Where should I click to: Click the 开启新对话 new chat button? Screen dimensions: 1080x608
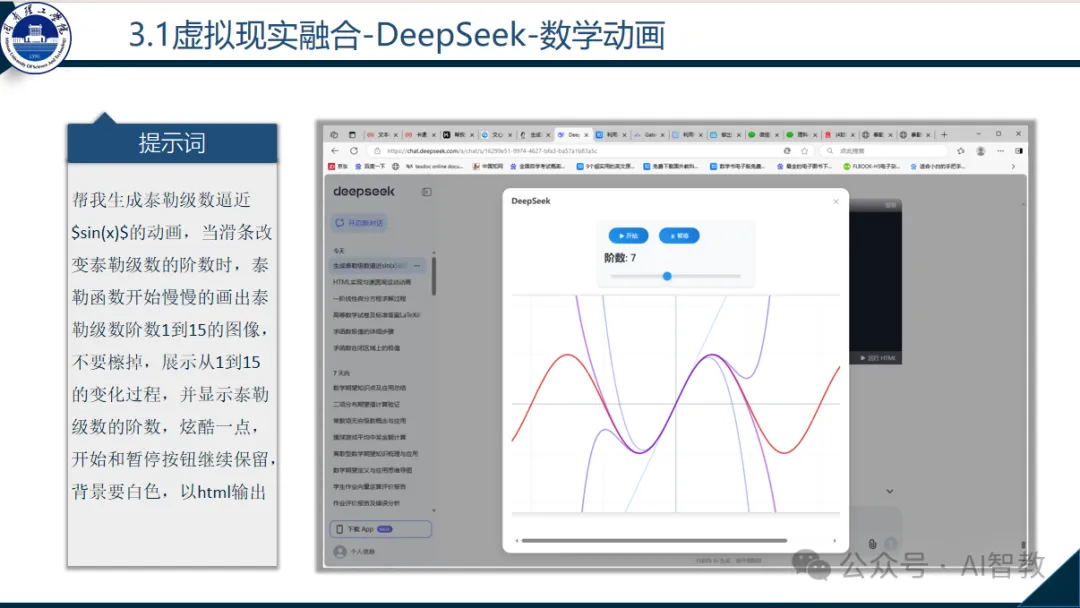[x=360, y=223]
